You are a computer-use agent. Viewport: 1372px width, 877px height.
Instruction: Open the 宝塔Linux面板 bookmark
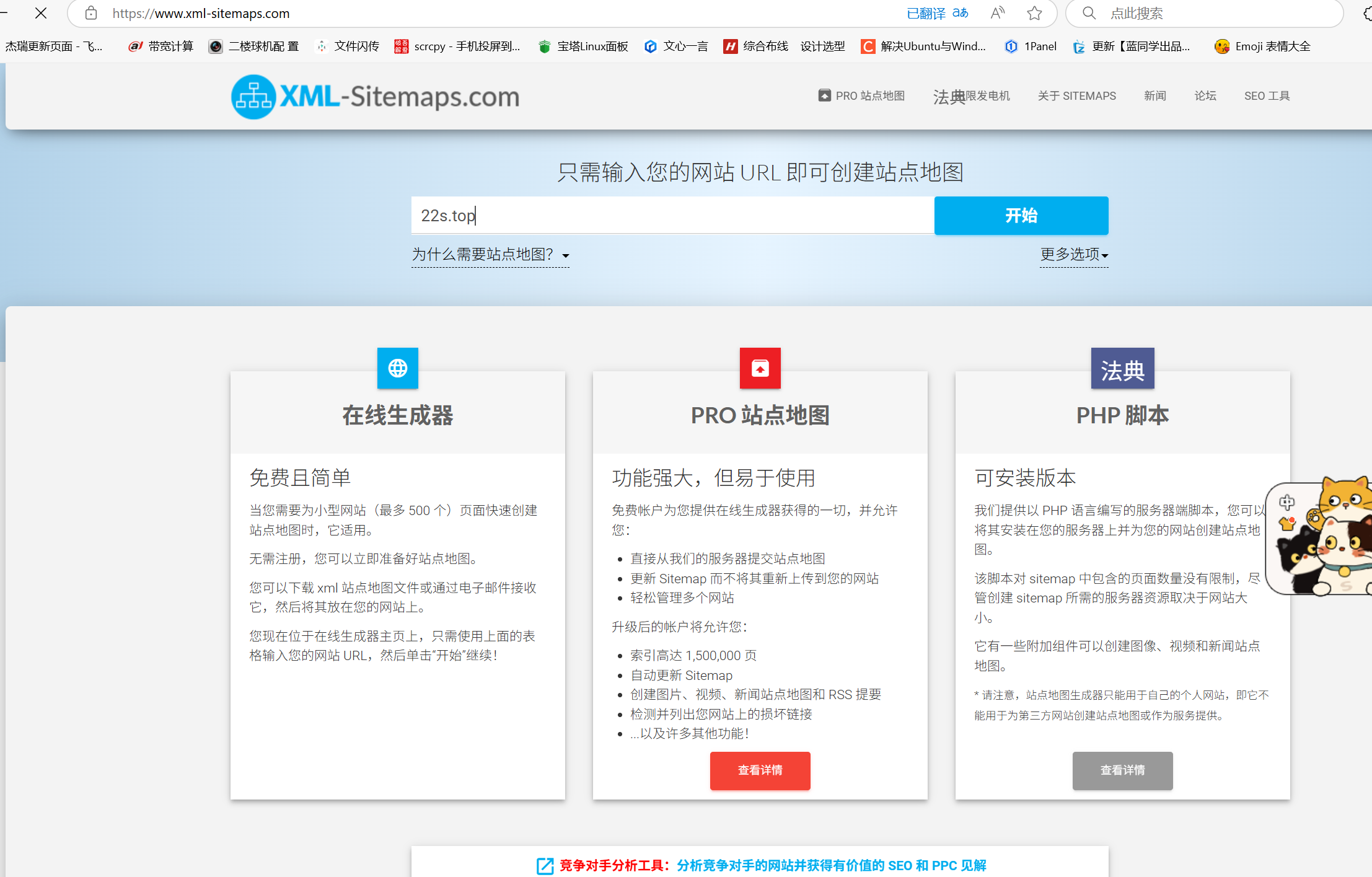click(583, 46)
